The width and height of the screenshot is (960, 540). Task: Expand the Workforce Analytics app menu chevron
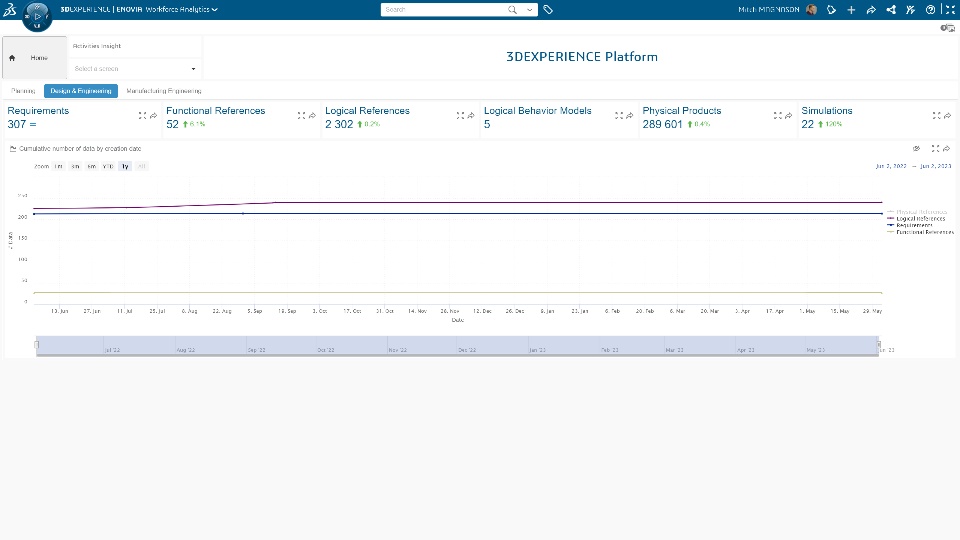pos(215,10)
